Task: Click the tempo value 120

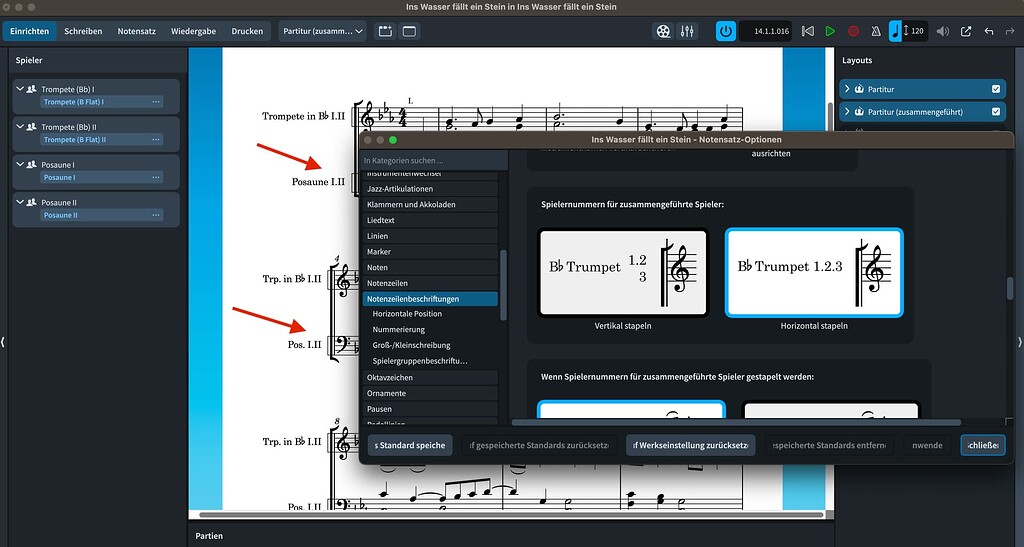Action: [x=917, y=31]
